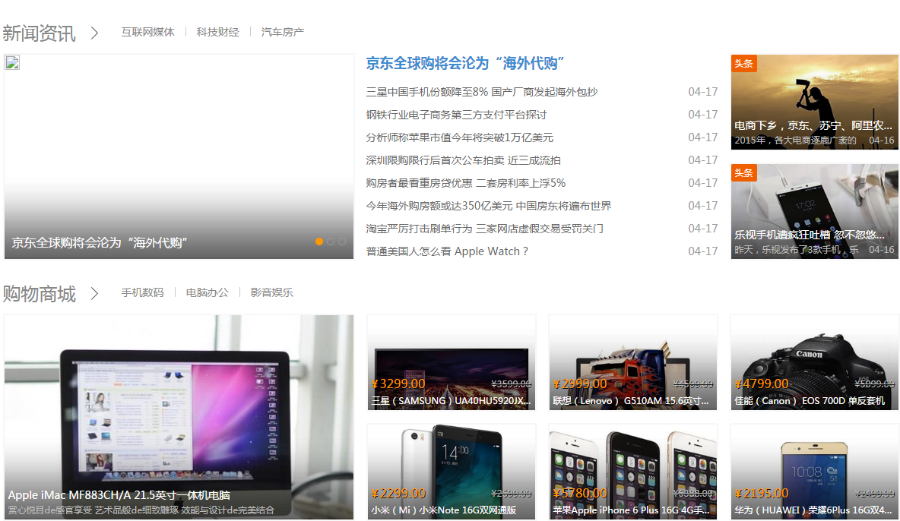
Task: Open article 今年海外购房额或达350亿美元
Action: click(489, 206)
